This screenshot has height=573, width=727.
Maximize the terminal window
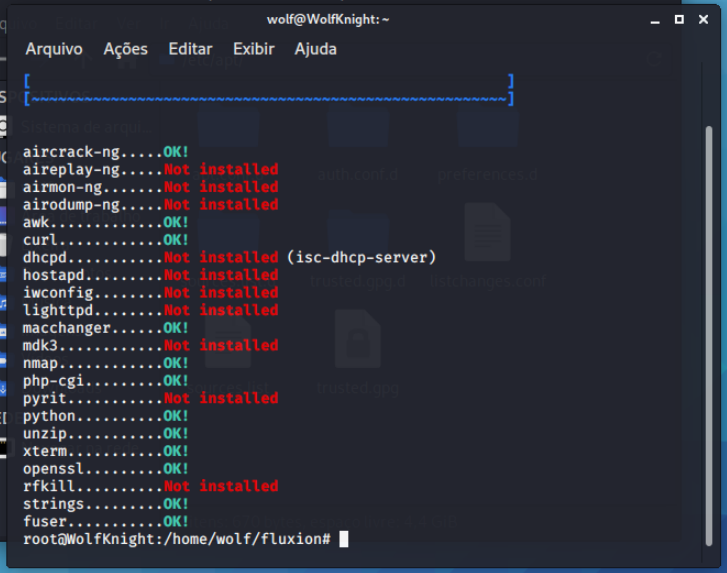pyautogui.click(x=679, y=19)
